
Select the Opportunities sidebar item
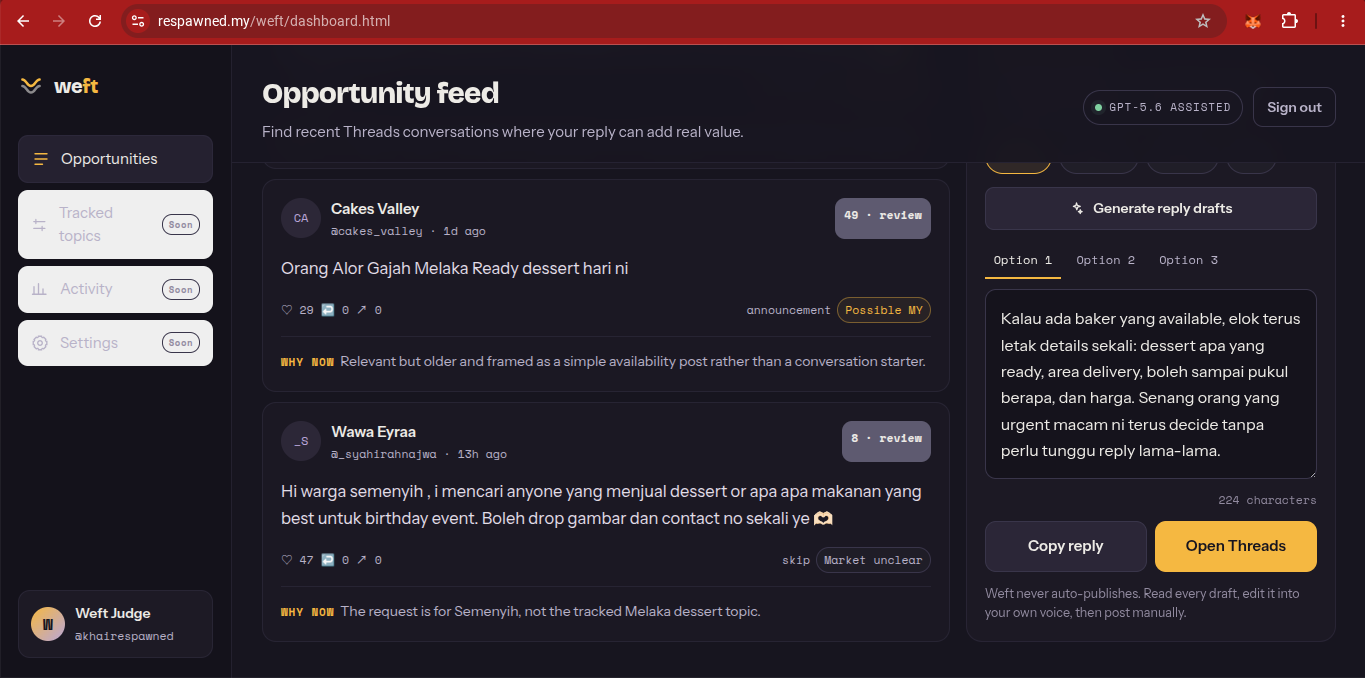[x=115, y=159]
